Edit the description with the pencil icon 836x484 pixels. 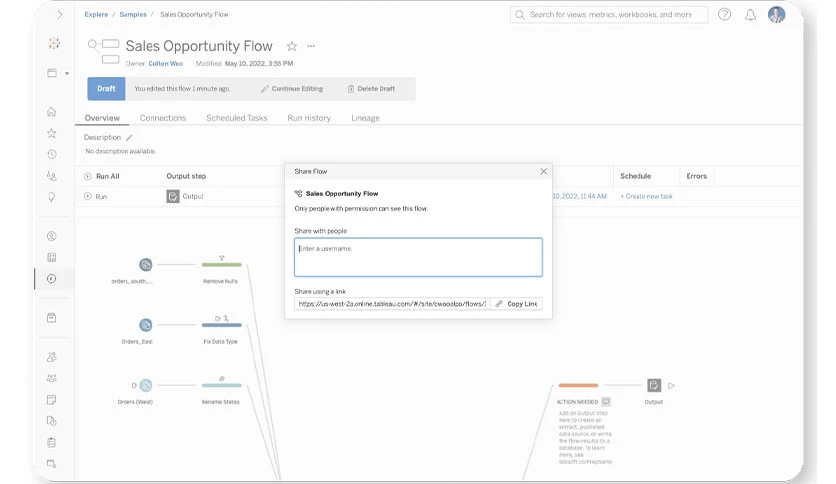(129, 138)
